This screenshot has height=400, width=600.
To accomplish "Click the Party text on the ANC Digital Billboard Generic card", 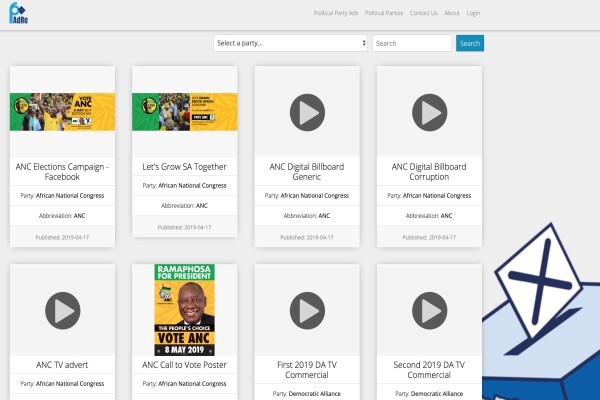I will pos(307,196).
